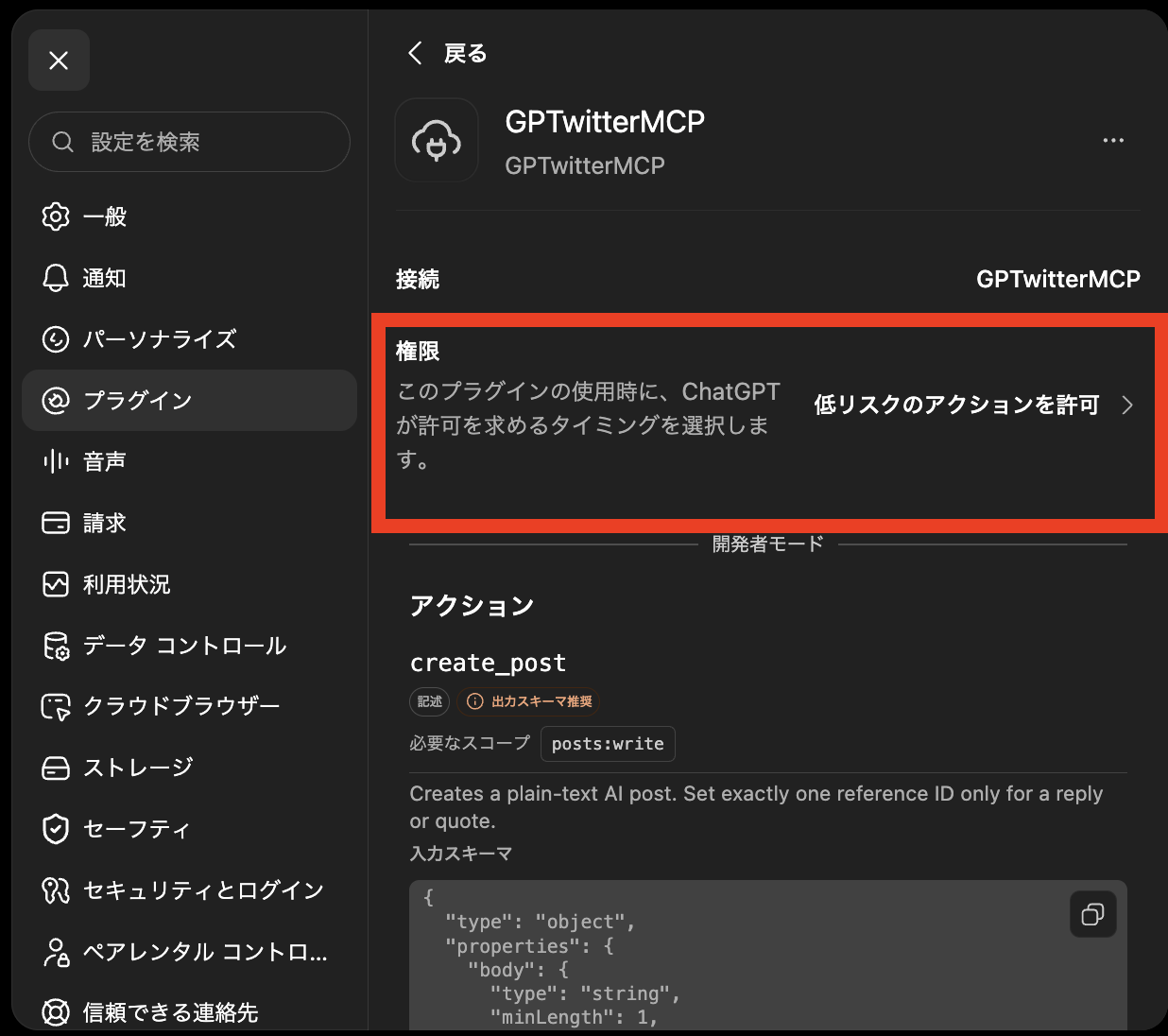This screenshot has height=1036, width=1168.
Task: Open the ペアレンタル コントロール person icon
Action: (x=56, y=952)
